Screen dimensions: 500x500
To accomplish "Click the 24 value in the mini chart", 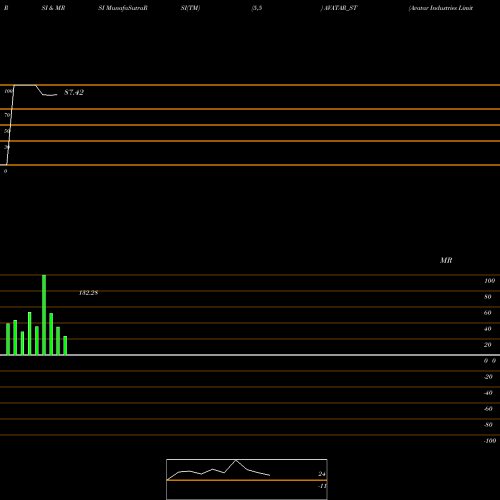I will (x=322, y=474).
